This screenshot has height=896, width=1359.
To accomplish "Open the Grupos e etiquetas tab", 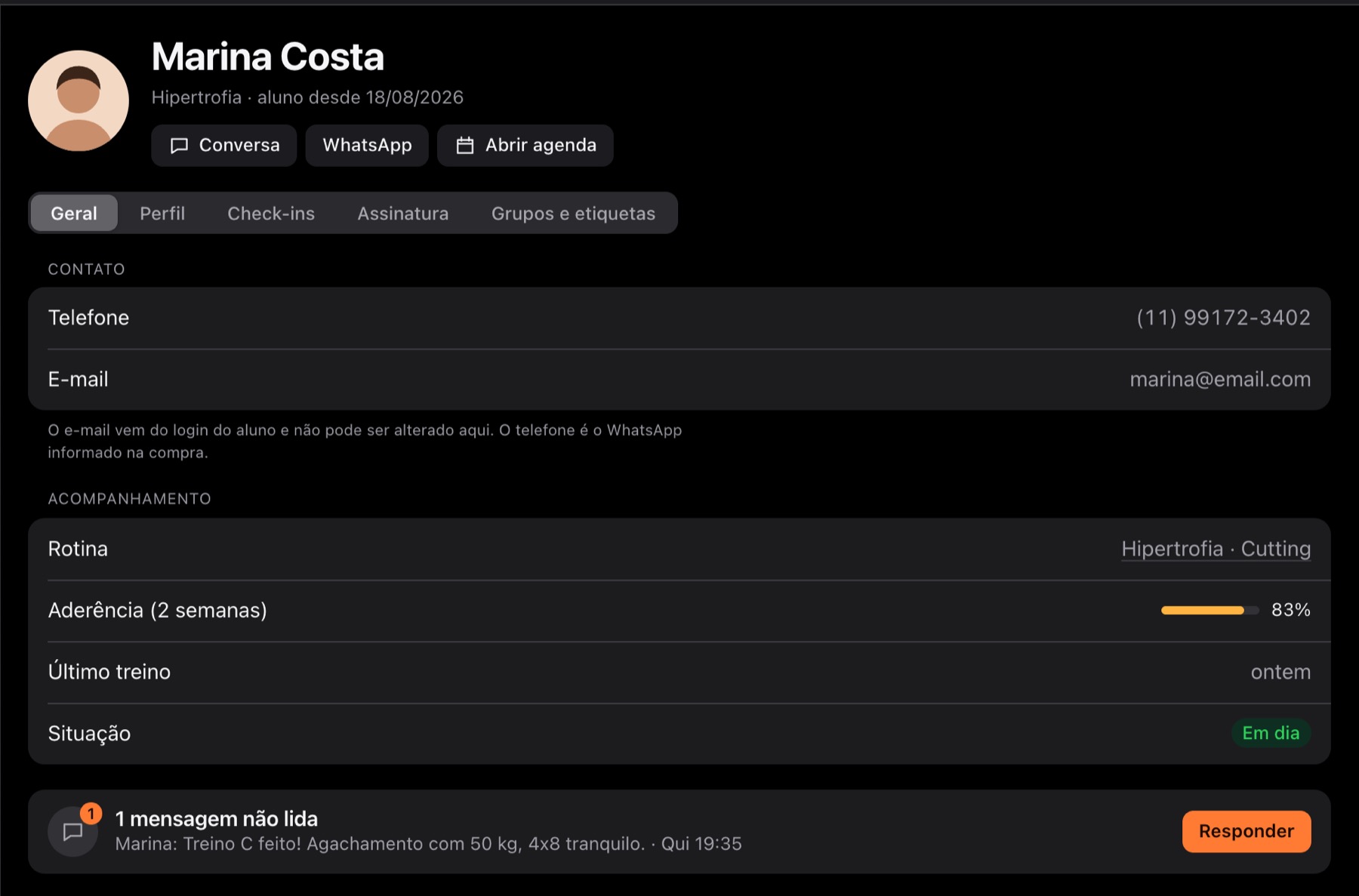I will click(x=573, y=214).
